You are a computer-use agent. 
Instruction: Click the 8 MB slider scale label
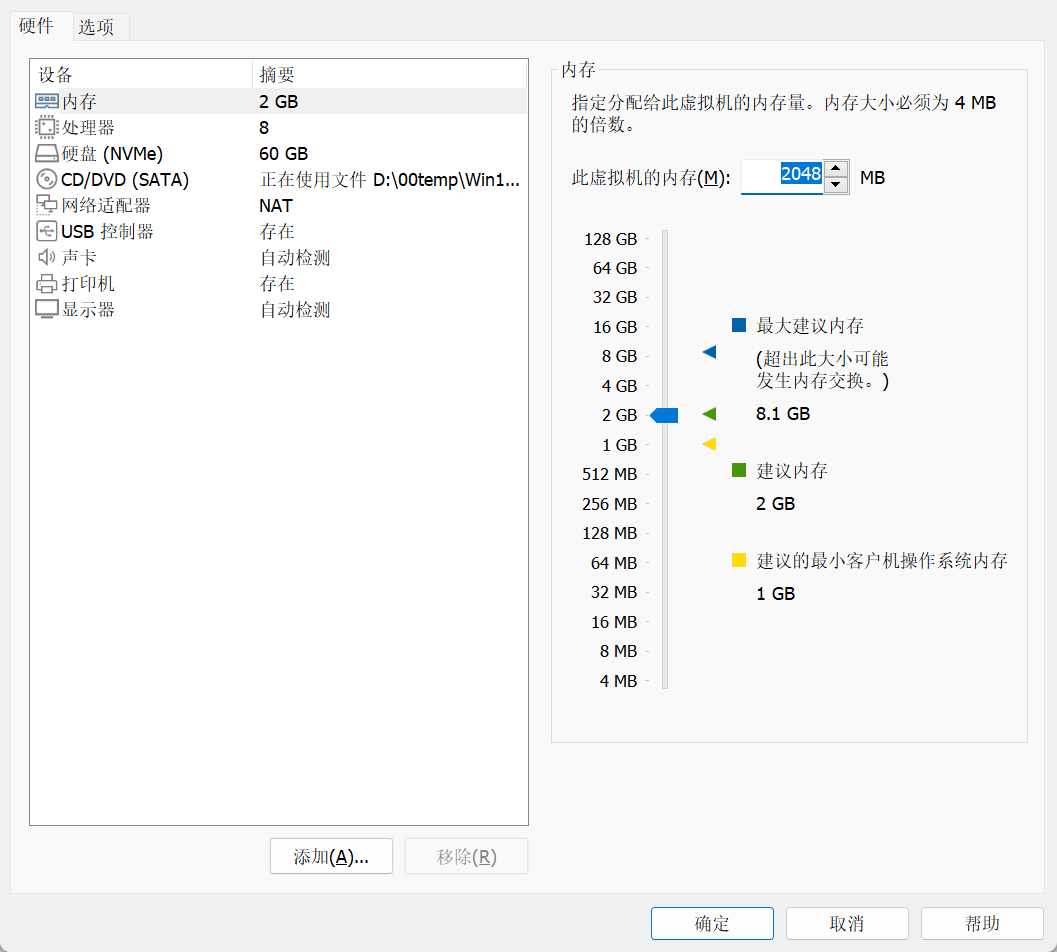pos(618,651)
